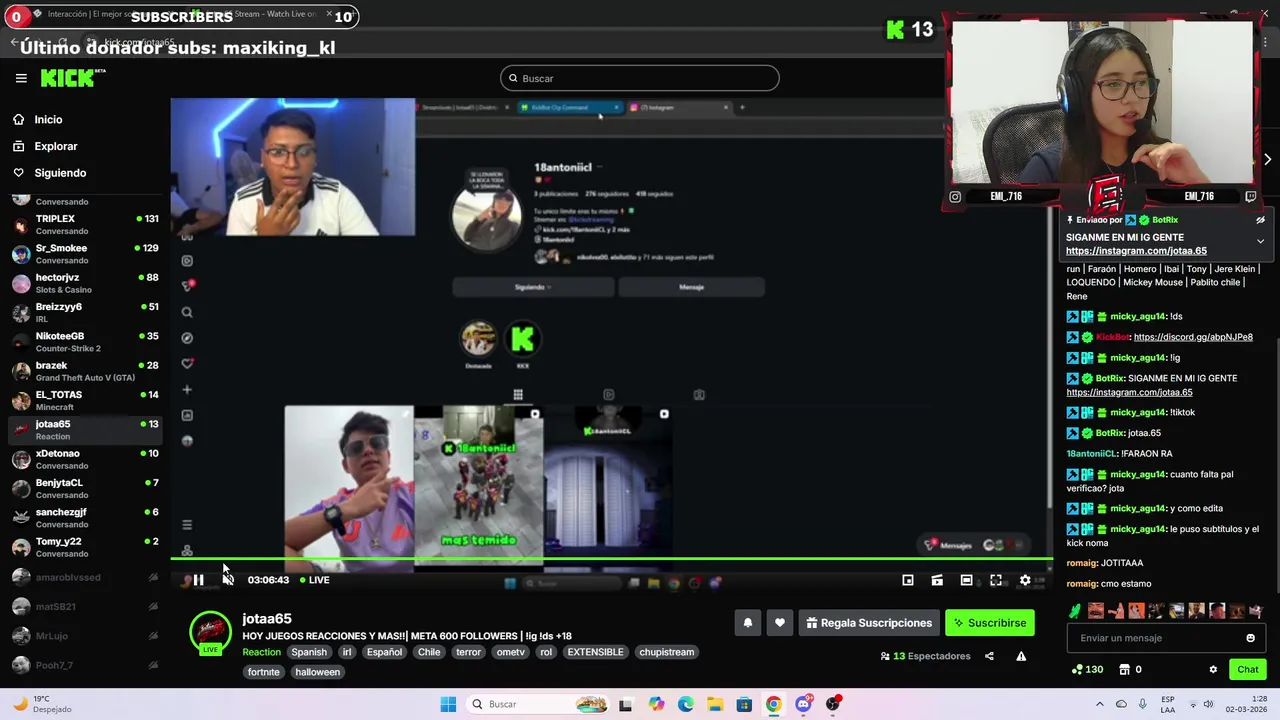Viewport: 1280px width, 720px height.
Task: Click the green KICK logo
Action: (x=72, y=78)
